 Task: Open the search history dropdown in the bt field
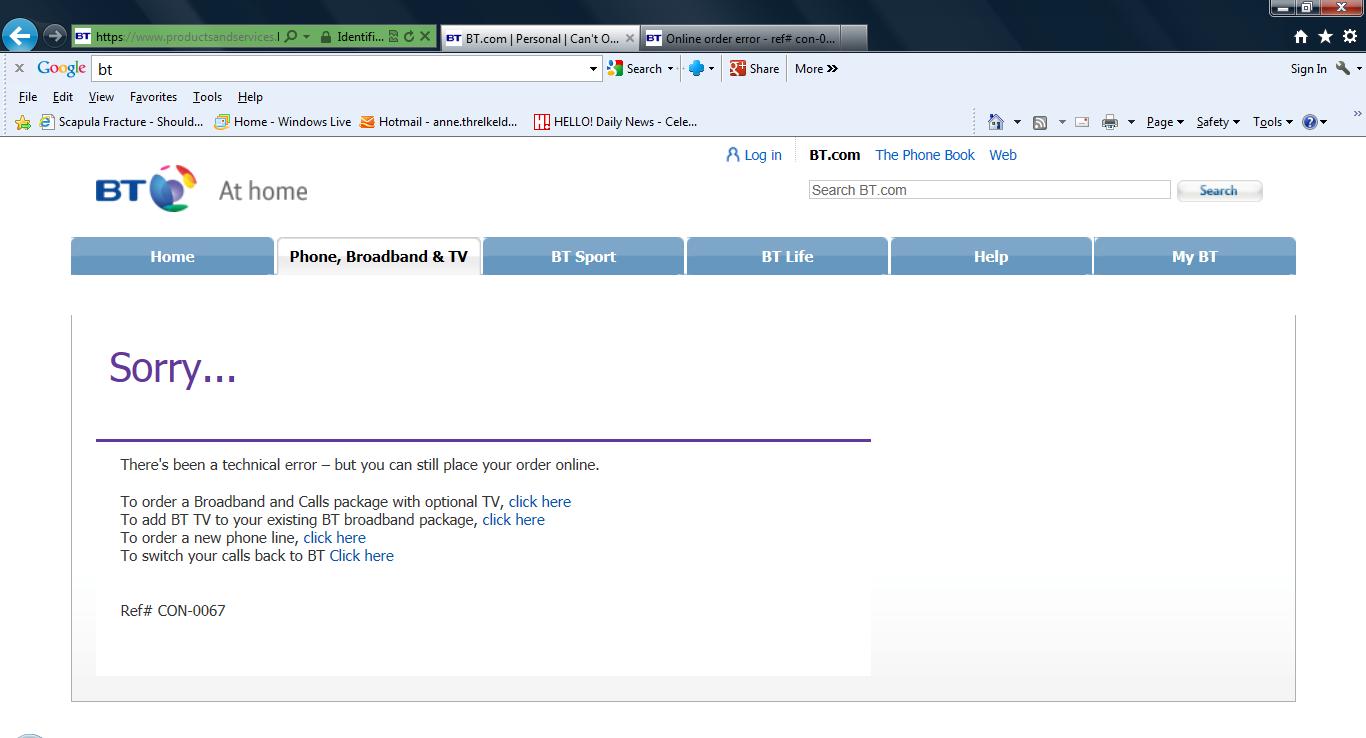click(x=591, y=68)
